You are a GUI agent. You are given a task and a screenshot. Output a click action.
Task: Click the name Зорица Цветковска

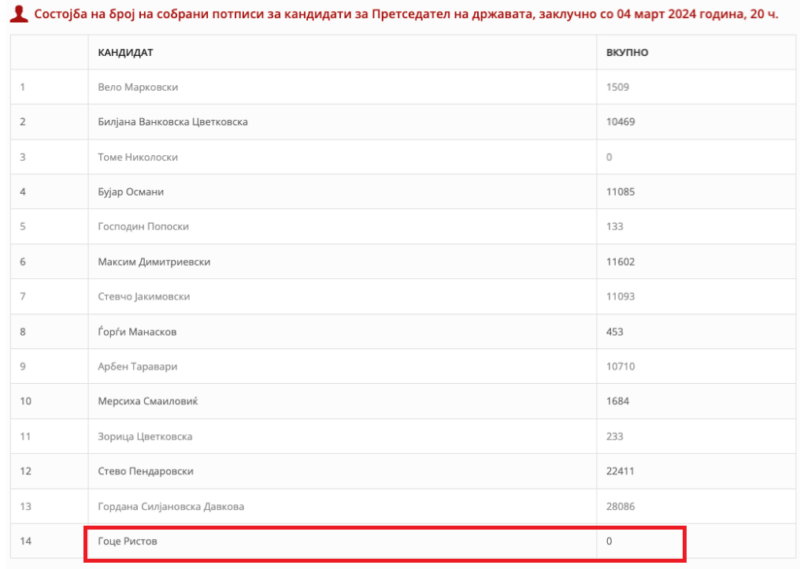pyautogui.click(x=145, y=437)
